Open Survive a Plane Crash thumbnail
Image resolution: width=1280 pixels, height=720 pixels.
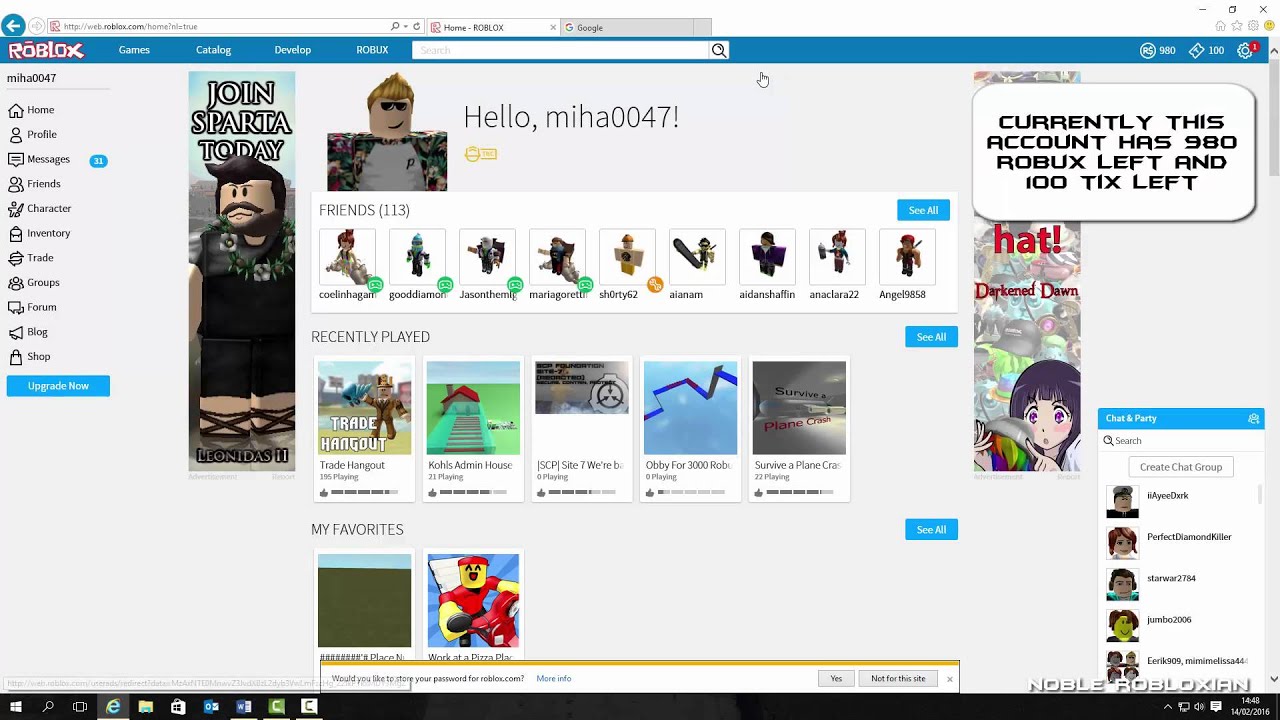click(x=799, y=408)
